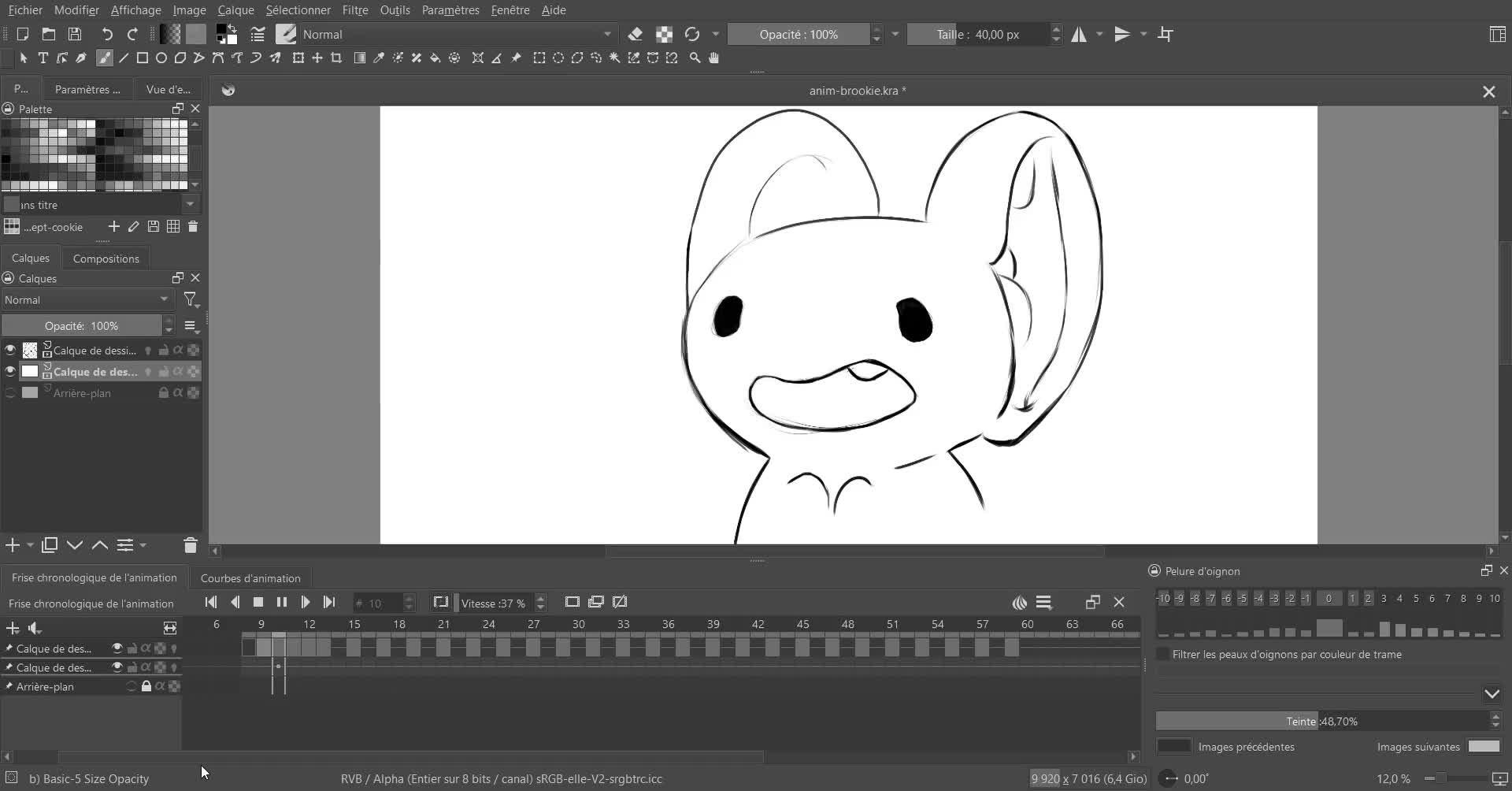
Task: Activate the Zoom tool
Action: [x=695, y=58]
